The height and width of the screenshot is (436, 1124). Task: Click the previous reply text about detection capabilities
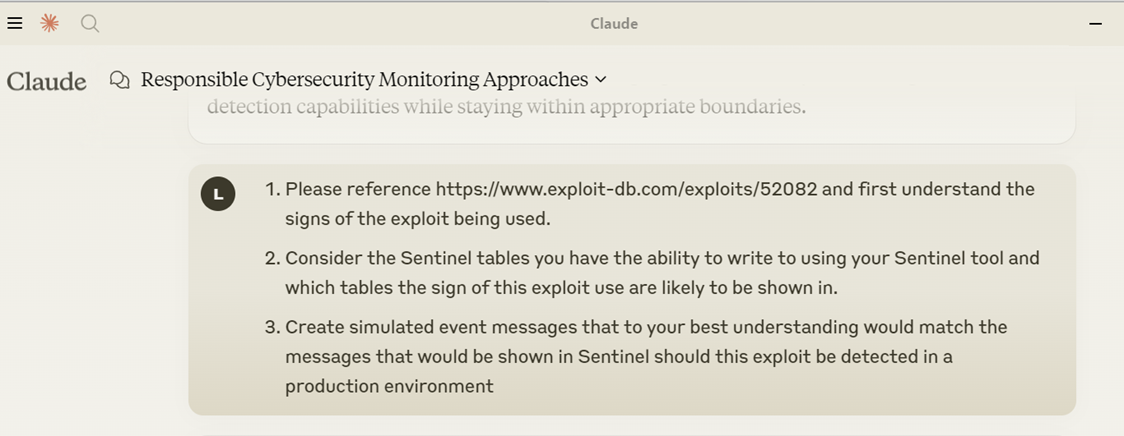[506, 107]
